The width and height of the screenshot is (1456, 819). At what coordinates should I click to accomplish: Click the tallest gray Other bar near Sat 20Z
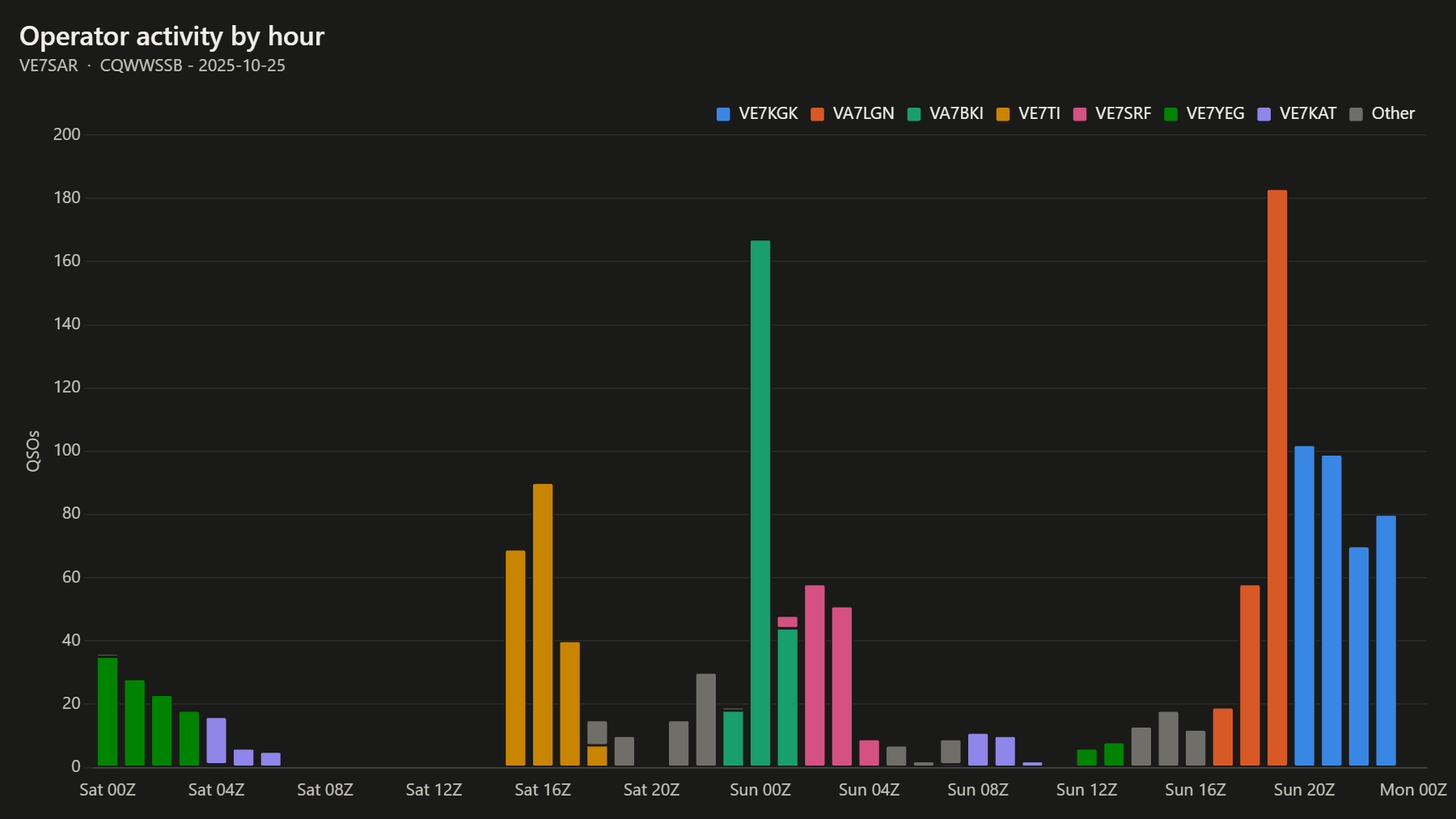[706, 719]
